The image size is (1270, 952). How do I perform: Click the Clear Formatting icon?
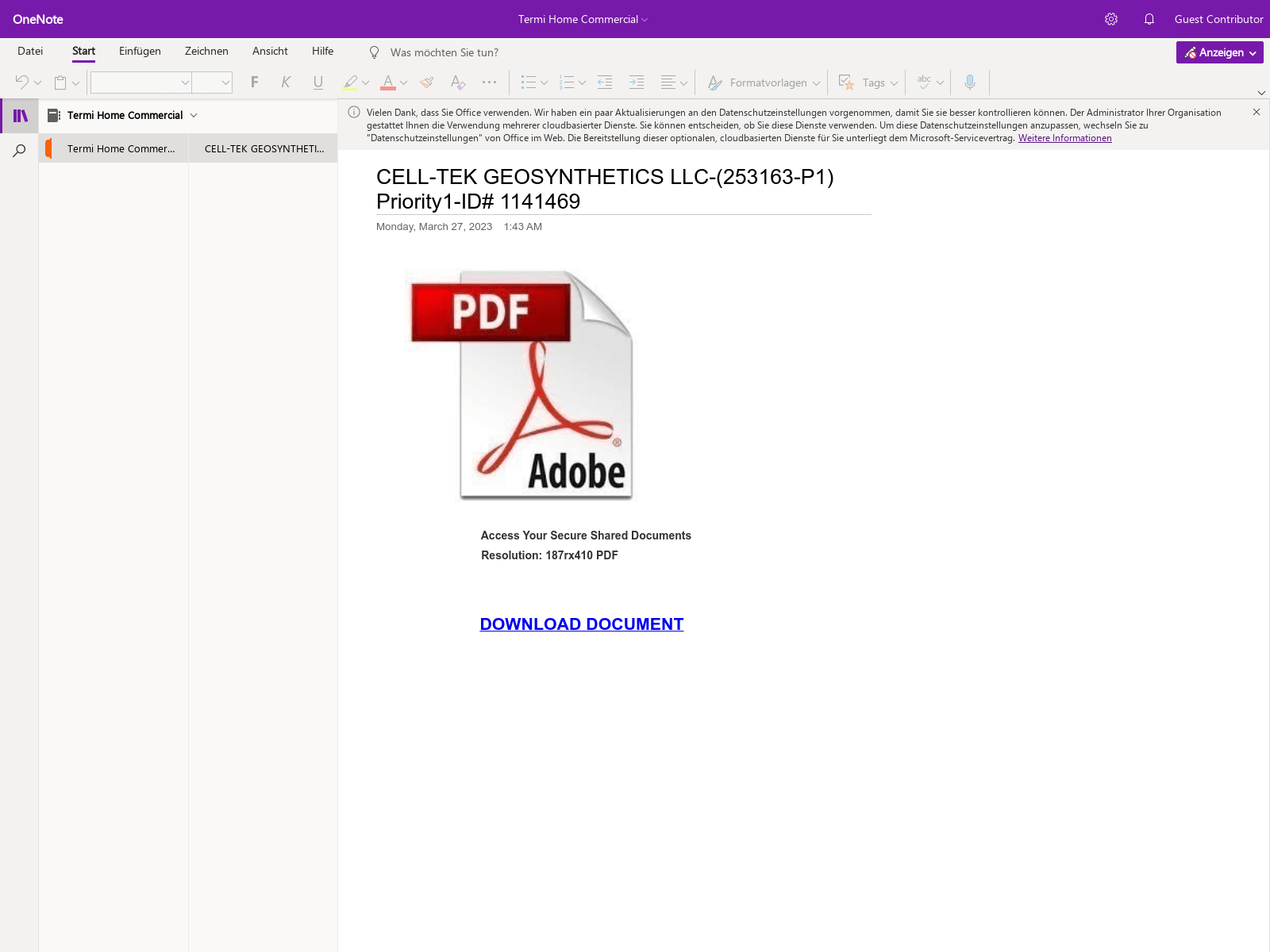tap(458, 82)
